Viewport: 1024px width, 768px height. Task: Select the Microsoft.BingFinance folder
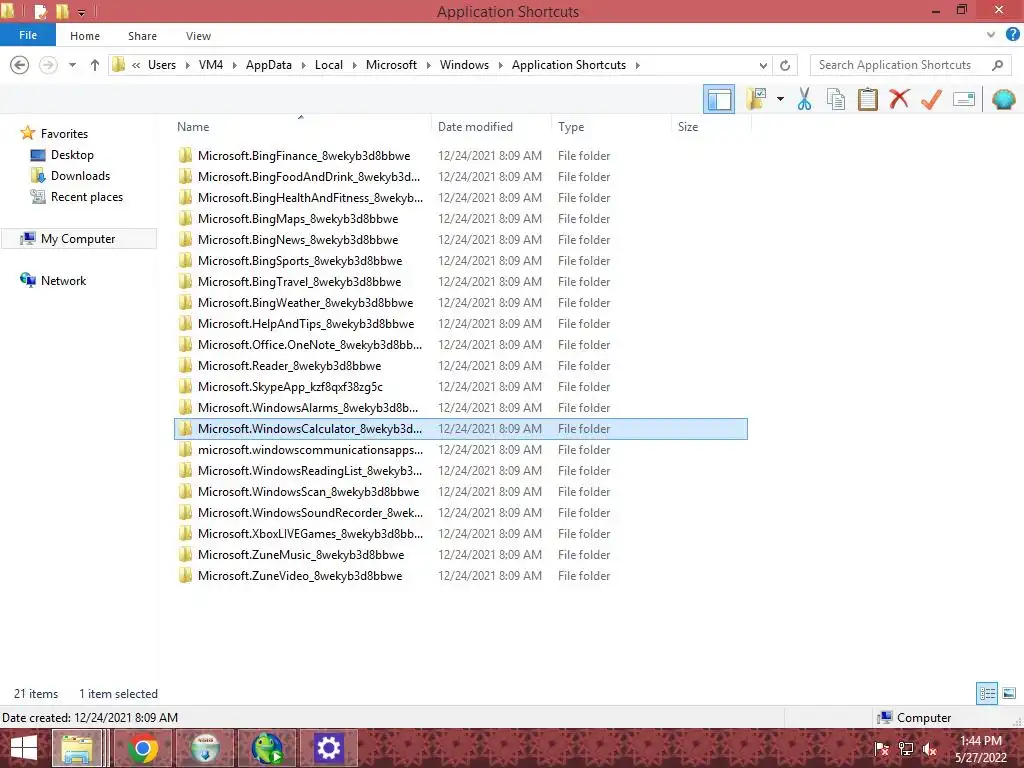[x=460, y=155]
